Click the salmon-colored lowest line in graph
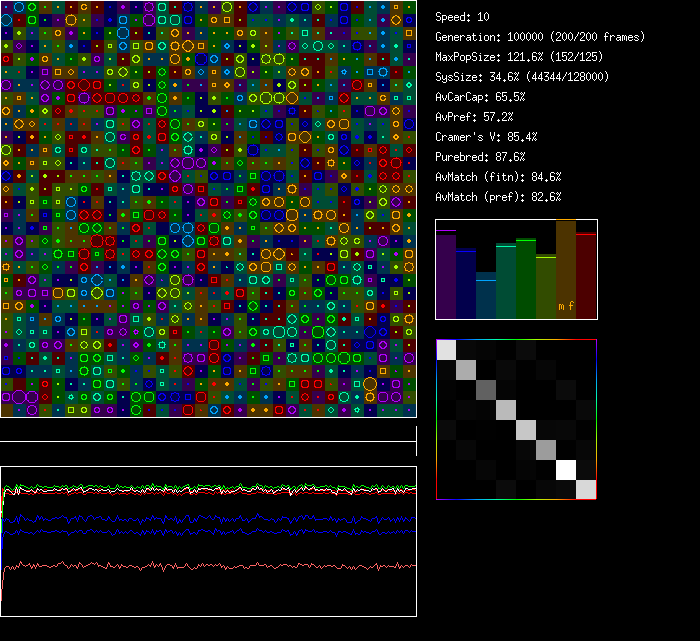This screenshot has height=641, width=700. click(x=200, y=566)
